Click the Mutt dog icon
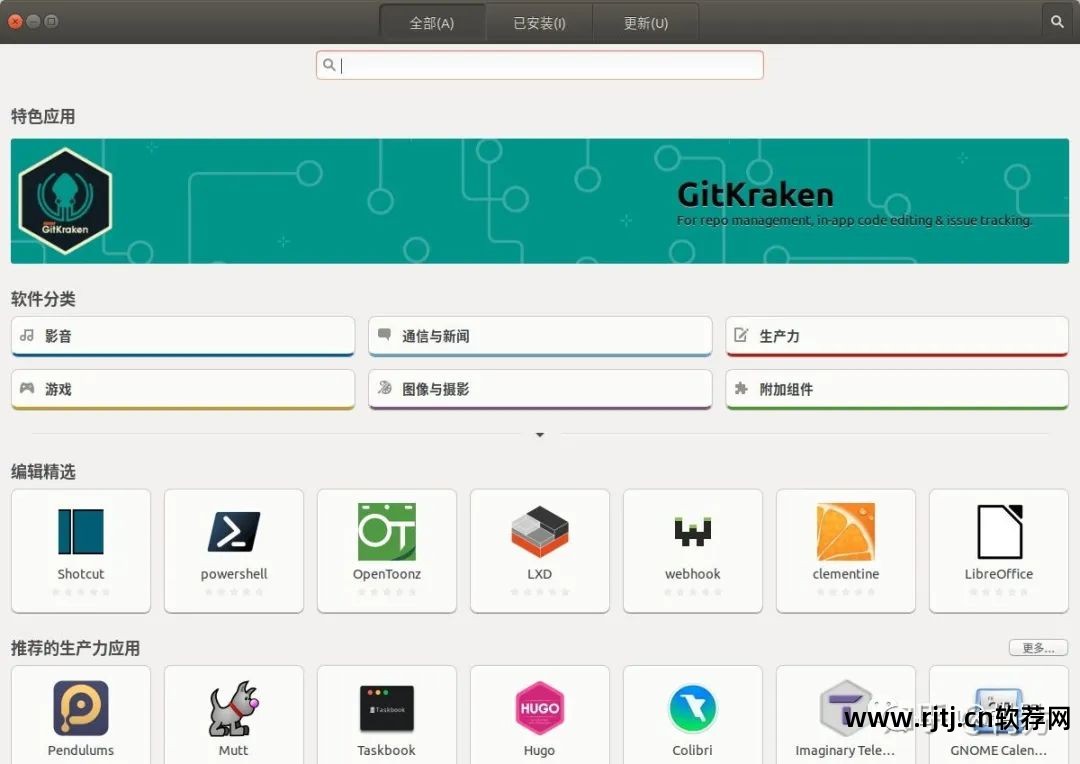 [x=233, y=708]
